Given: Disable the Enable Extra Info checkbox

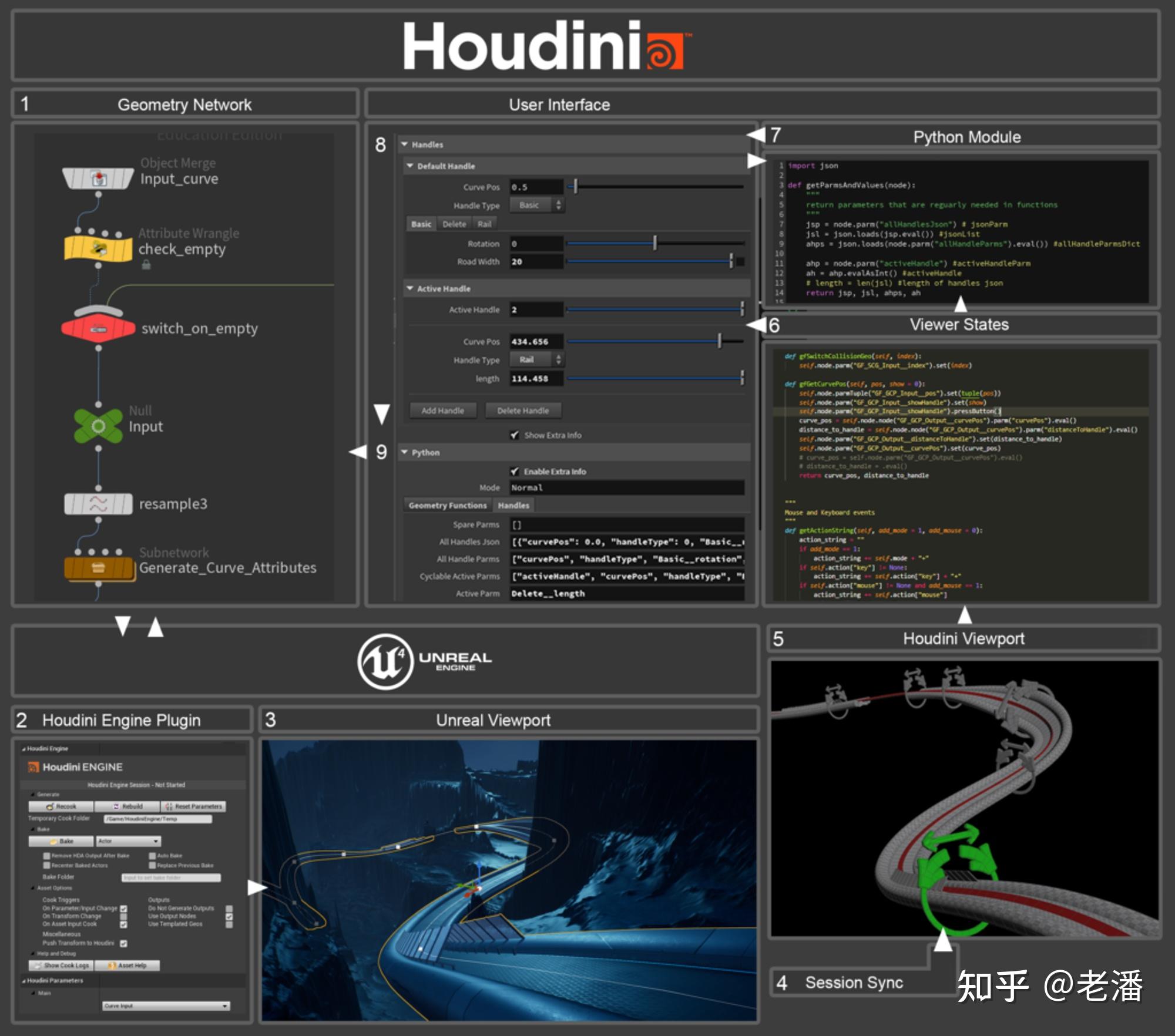Looking at the screenshot, I should tap(515, 471).
